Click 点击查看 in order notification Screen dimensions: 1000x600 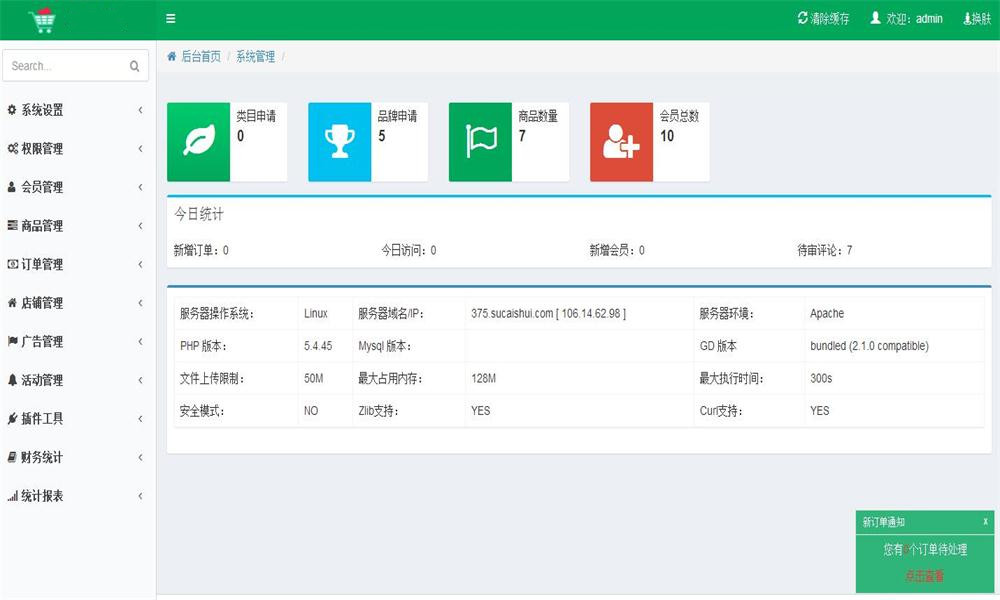pos(924,576)
